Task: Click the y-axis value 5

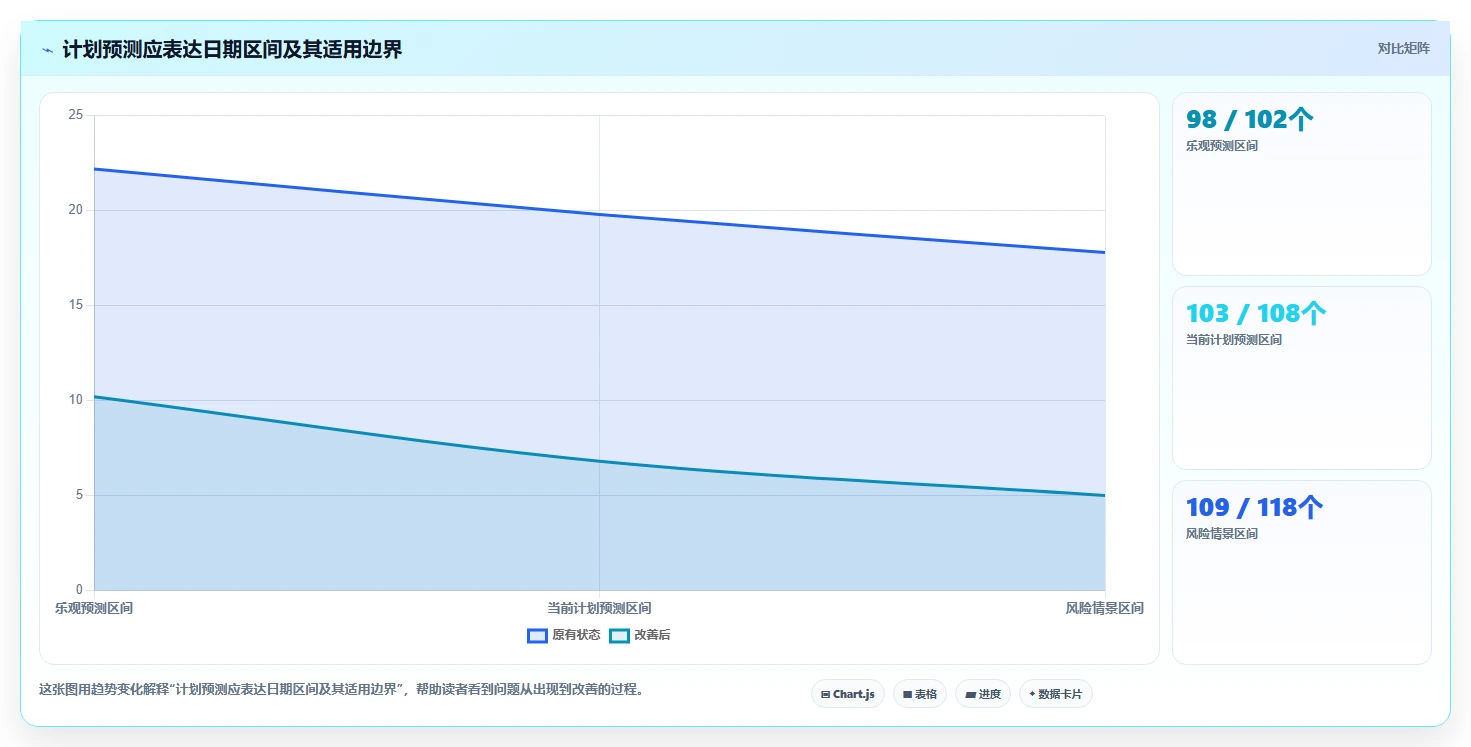Action: [79, 495]
